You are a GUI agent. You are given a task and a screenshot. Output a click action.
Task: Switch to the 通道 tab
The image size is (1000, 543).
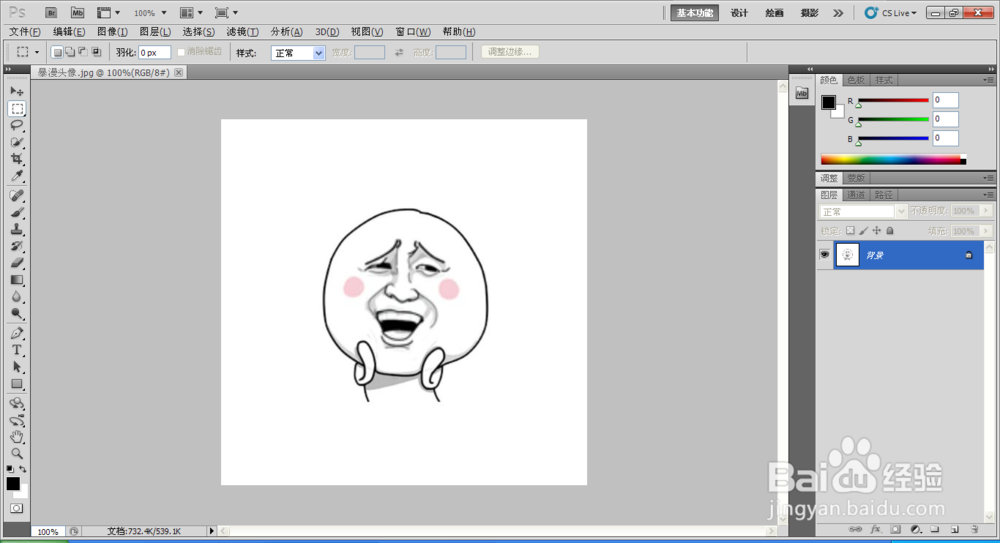tap(856, 195)
